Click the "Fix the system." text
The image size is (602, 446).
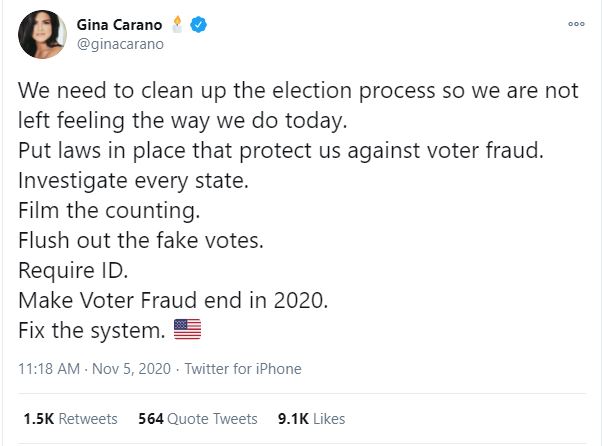click(92, 327)
